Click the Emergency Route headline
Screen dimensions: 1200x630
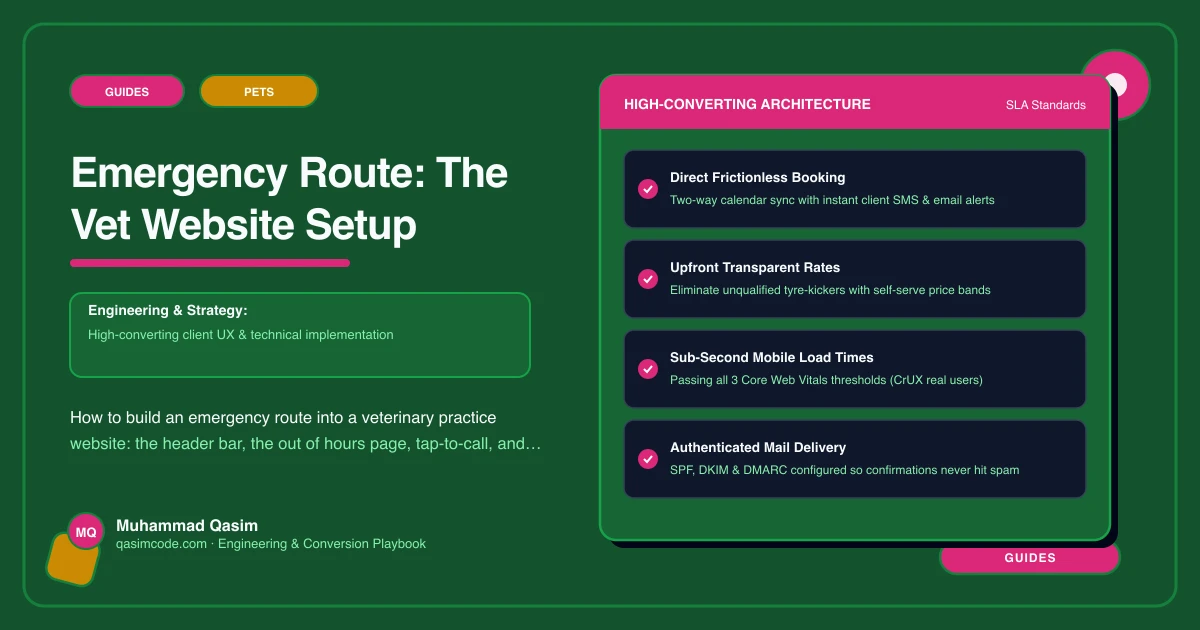(289, 200)
